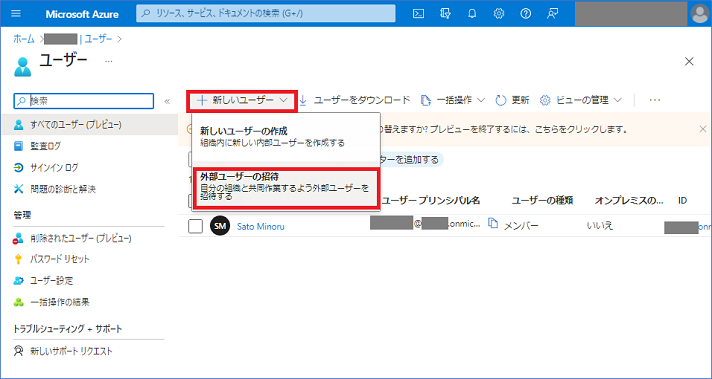Click the key icon for パスワード リセット
712x379 pixels.
click(18, 259)
